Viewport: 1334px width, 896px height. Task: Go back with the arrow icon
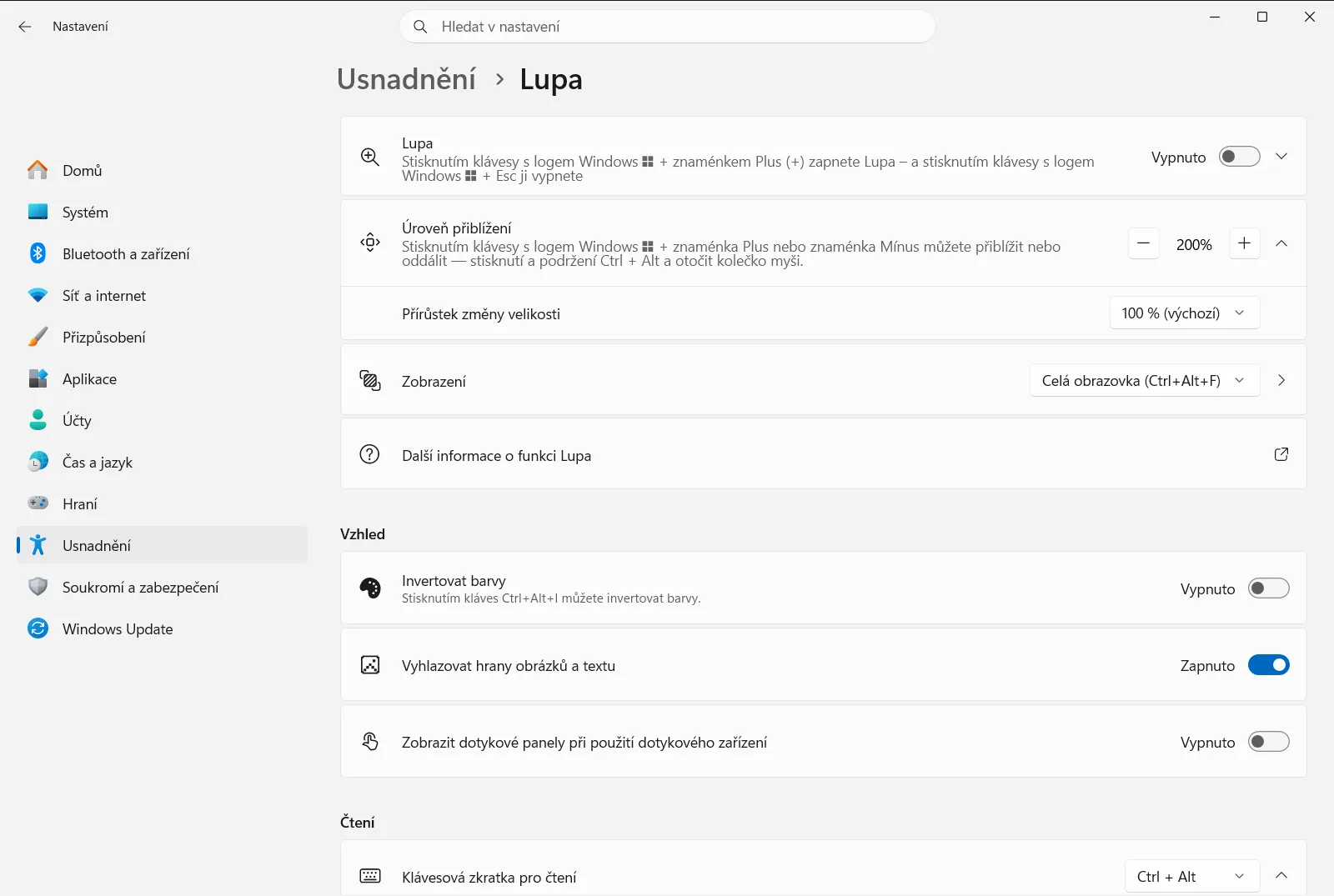[25, 27]
